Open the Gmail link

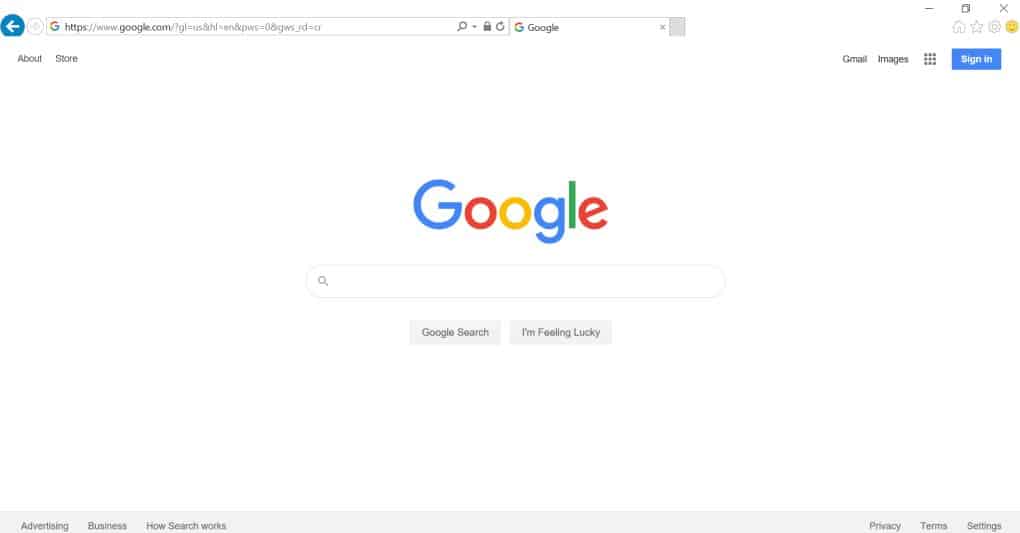pos(854,59)
